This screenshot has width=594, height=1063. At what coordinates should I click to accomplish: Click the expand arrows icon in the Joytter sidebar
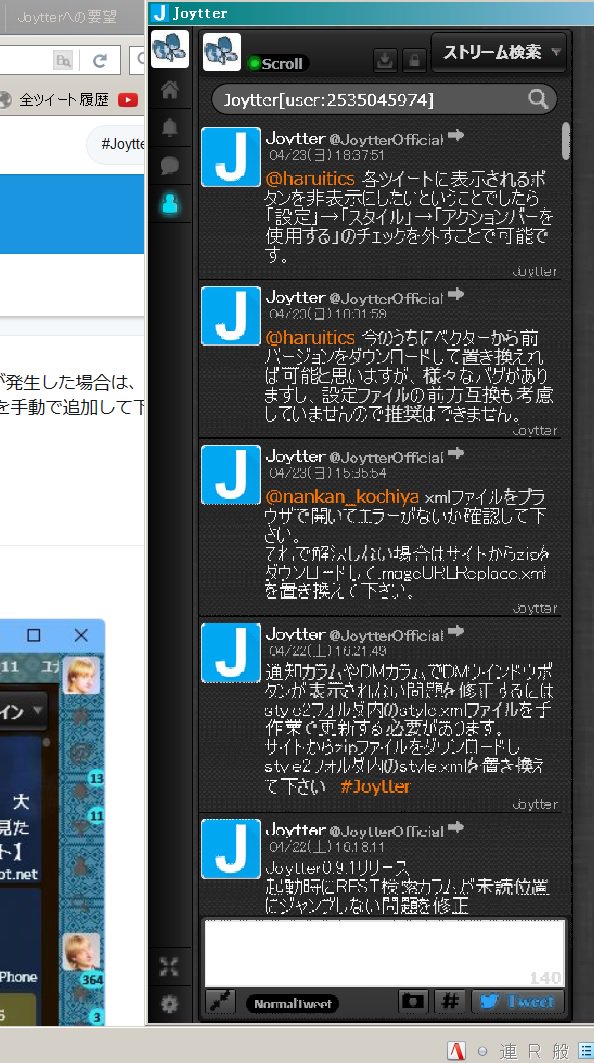(x=170, y=967)
